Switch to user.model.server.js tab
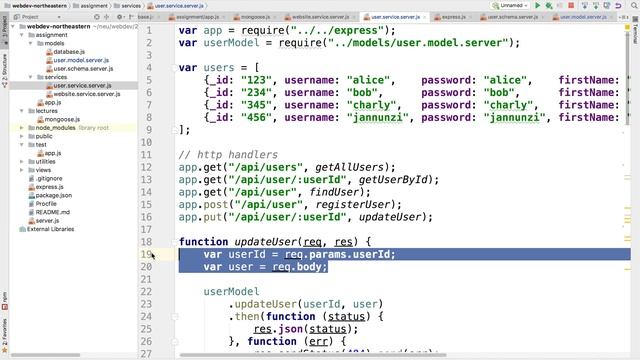 coord(582,17)
